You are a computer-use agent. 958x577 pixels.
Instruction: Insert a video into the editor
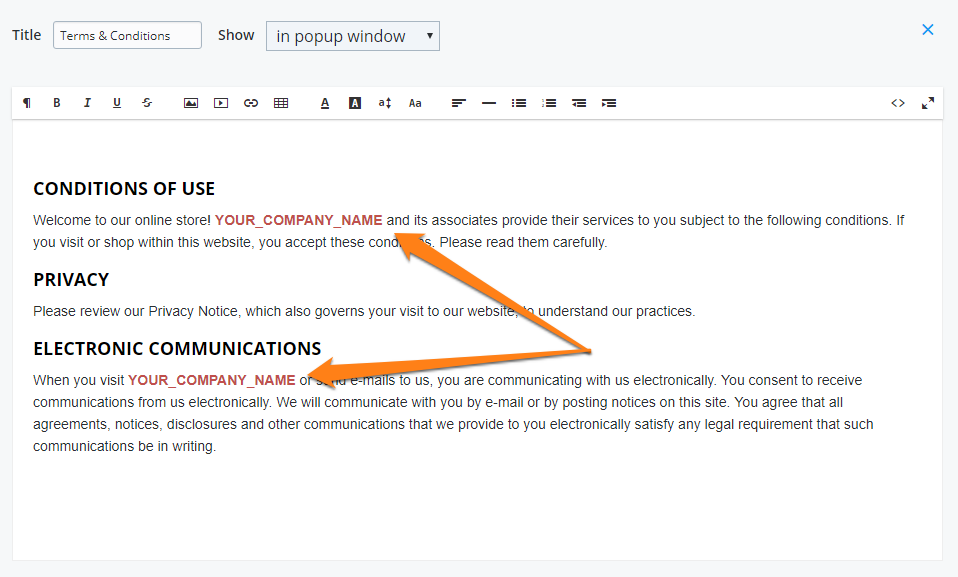coord(221,102)
